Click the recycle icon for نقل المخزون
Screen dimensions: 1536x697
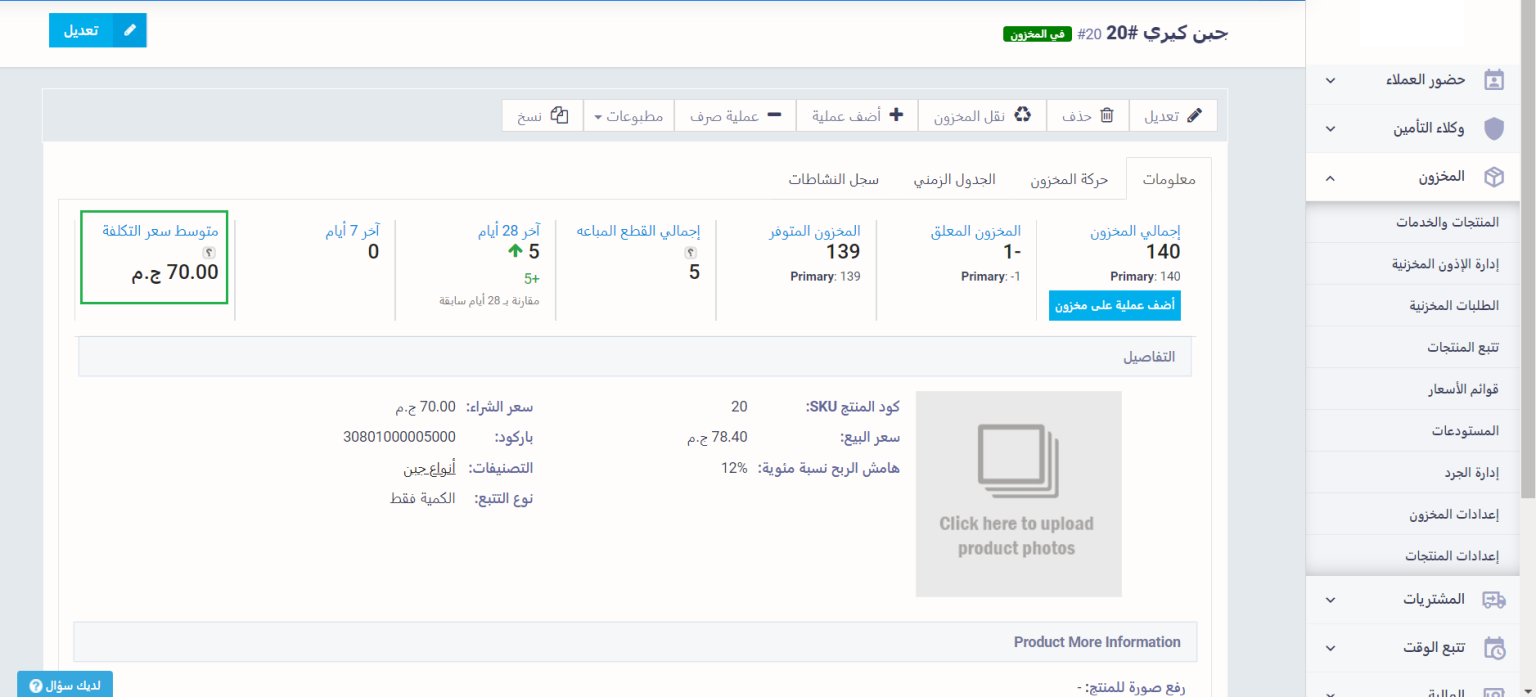click(x=1022, y=116)
